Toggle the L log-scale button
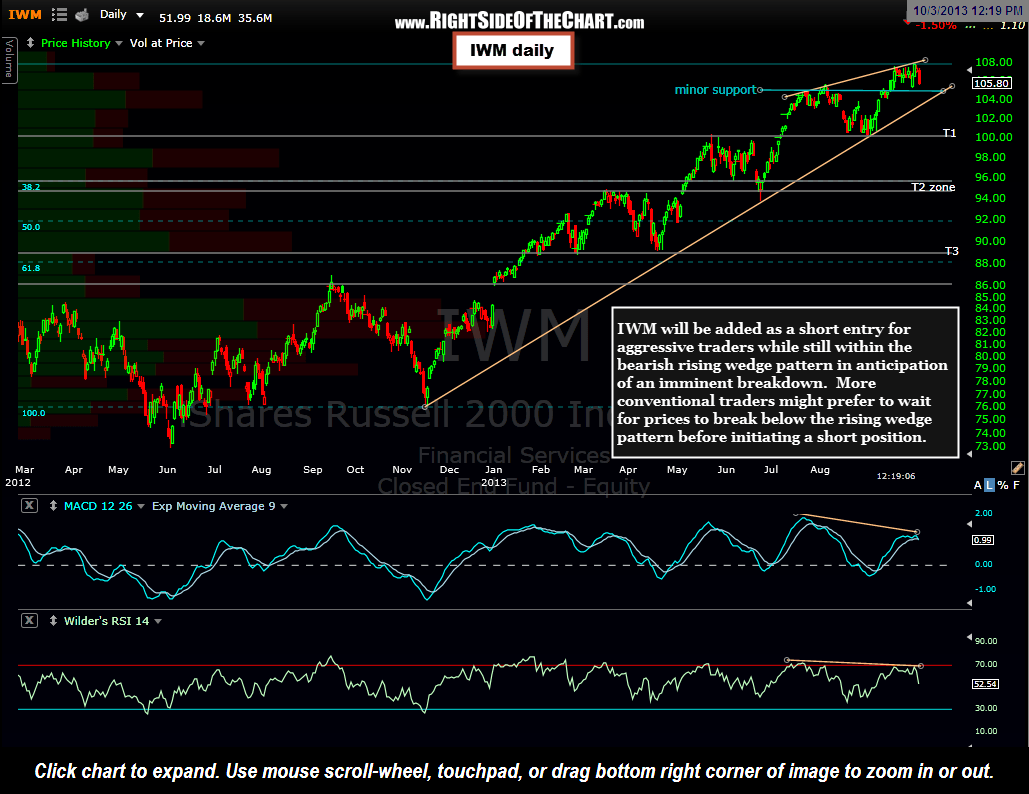 pos(990,485)
